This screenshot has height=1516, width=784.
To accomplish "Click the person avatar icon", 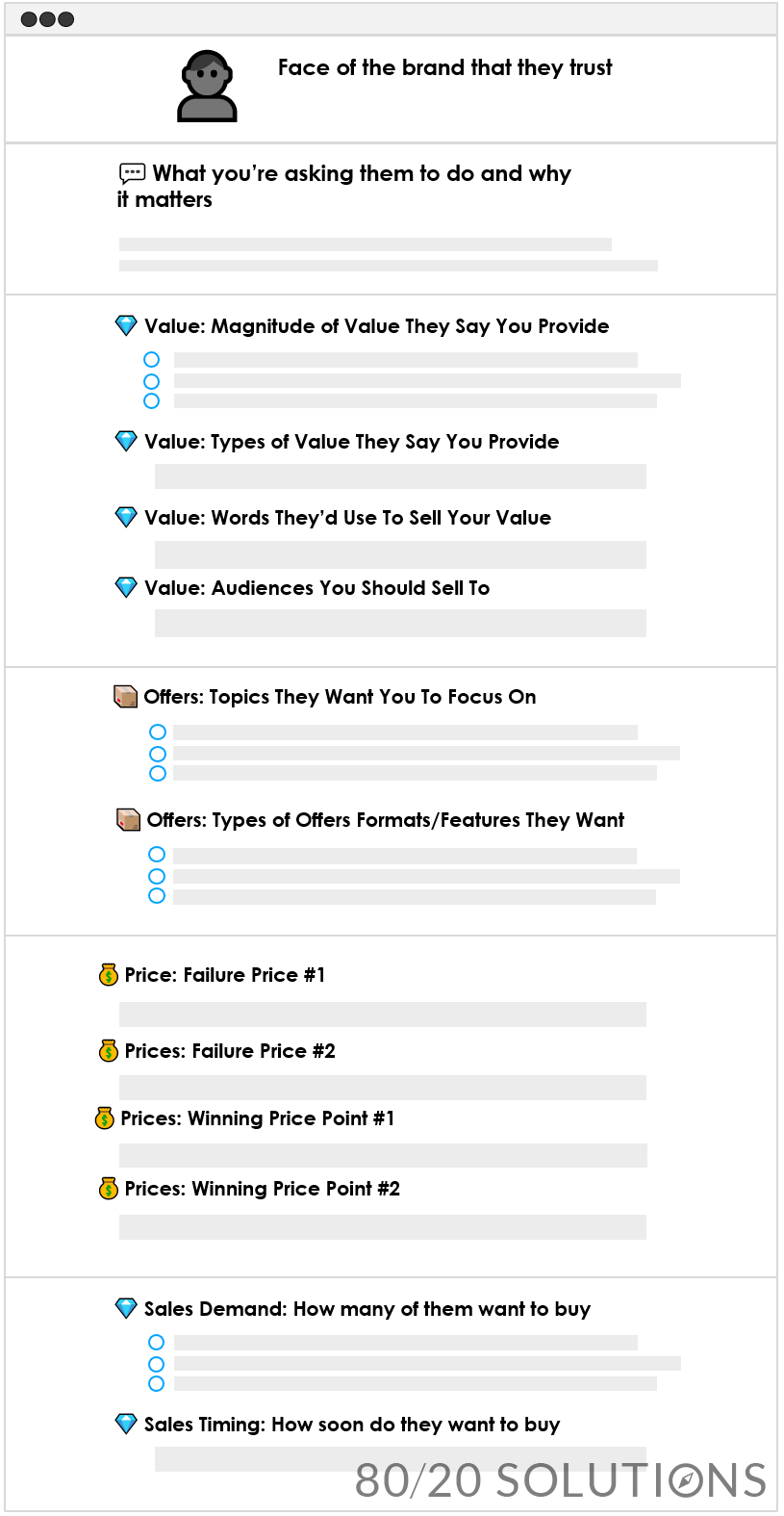I will [207, 86].
